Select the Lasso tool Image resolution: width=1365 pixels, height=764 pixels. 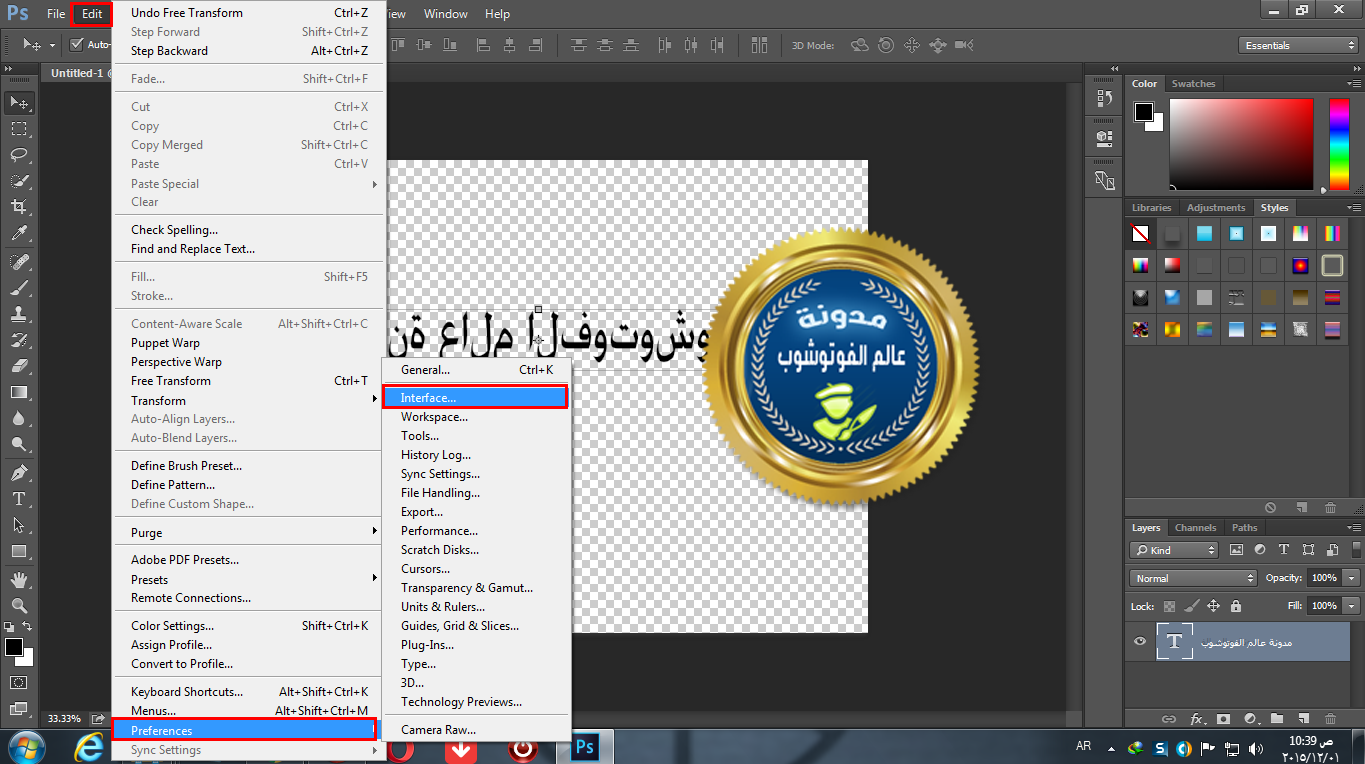click(x=19, y=155)
